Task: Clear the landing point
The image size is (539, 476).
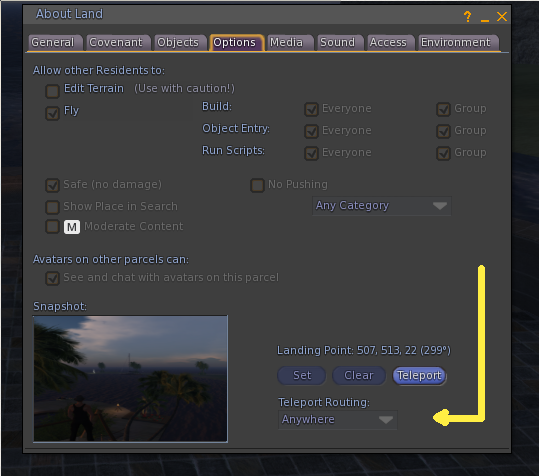Action: (x=359, y=375)
